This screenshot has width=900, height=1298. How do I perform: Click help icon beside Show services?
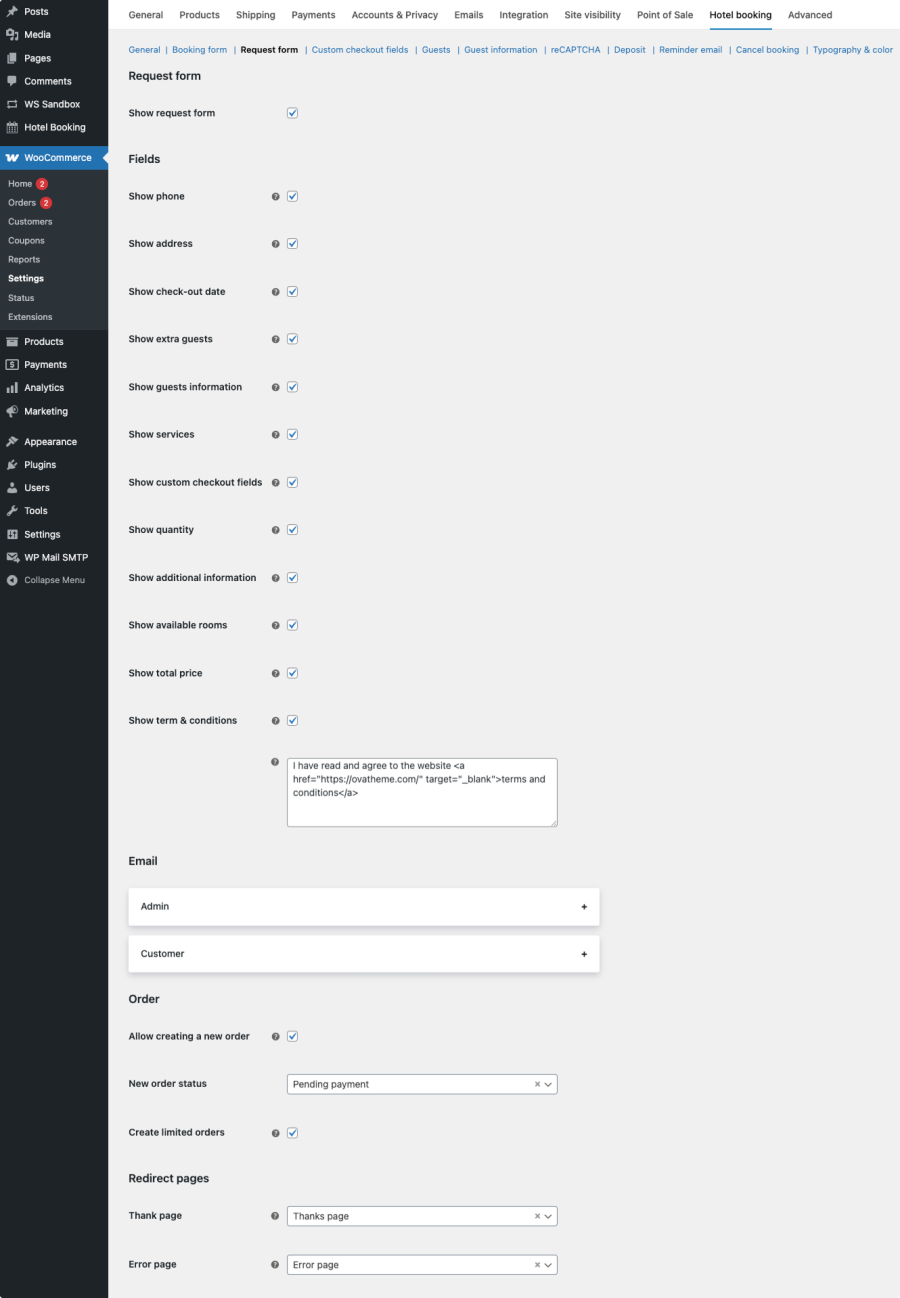(x=275, y=435)
